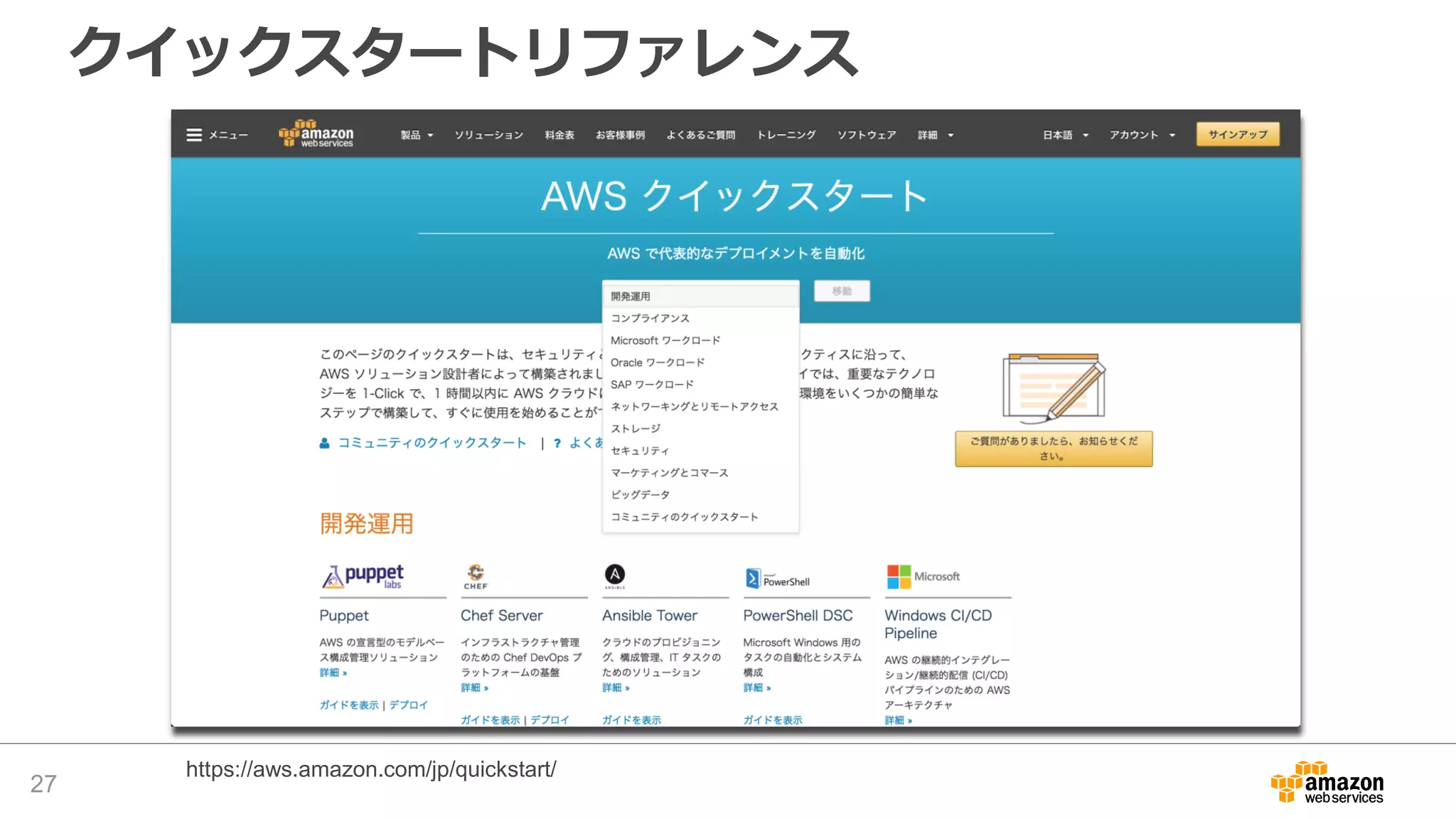Screen dimensions: 1456x819
Task: Choose セキュリティ from the dropdown list
Action: (700, 450)
